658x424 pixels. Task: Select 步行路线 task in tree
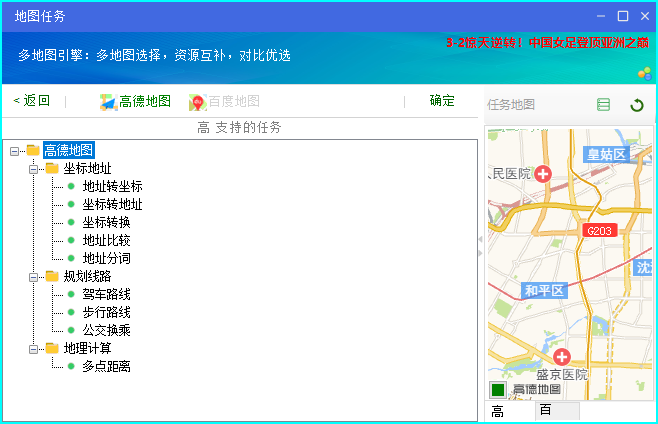(106, 312)
